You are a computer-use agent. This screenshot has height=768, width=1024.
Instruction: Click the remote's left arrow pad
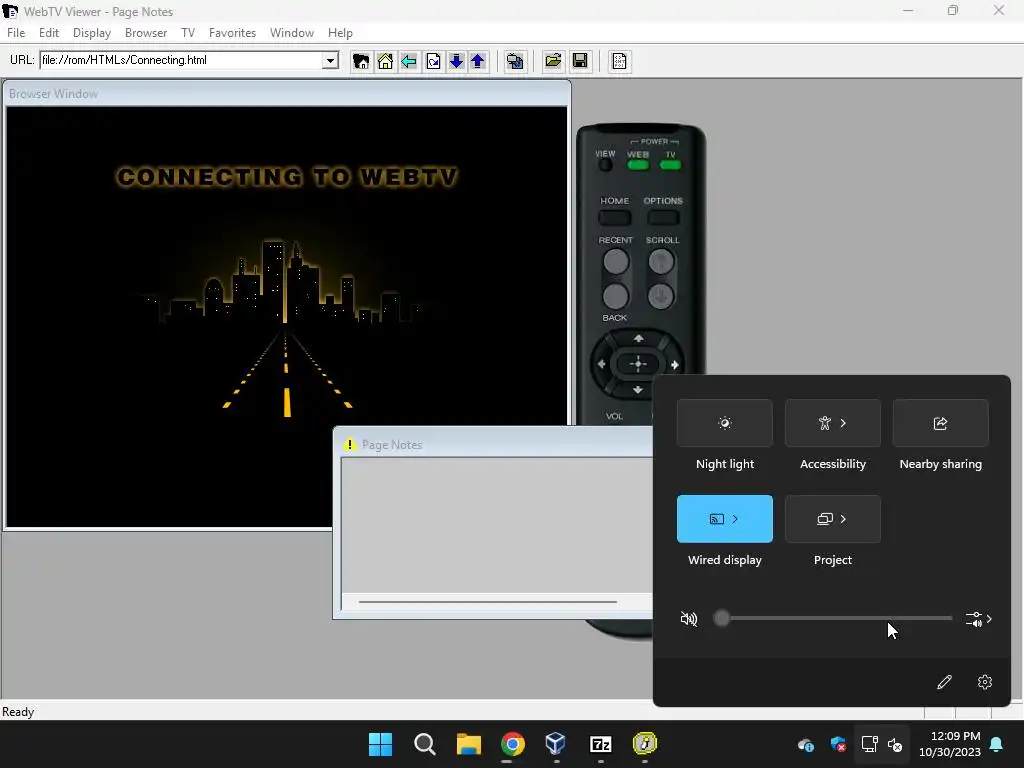pos(601,364)
